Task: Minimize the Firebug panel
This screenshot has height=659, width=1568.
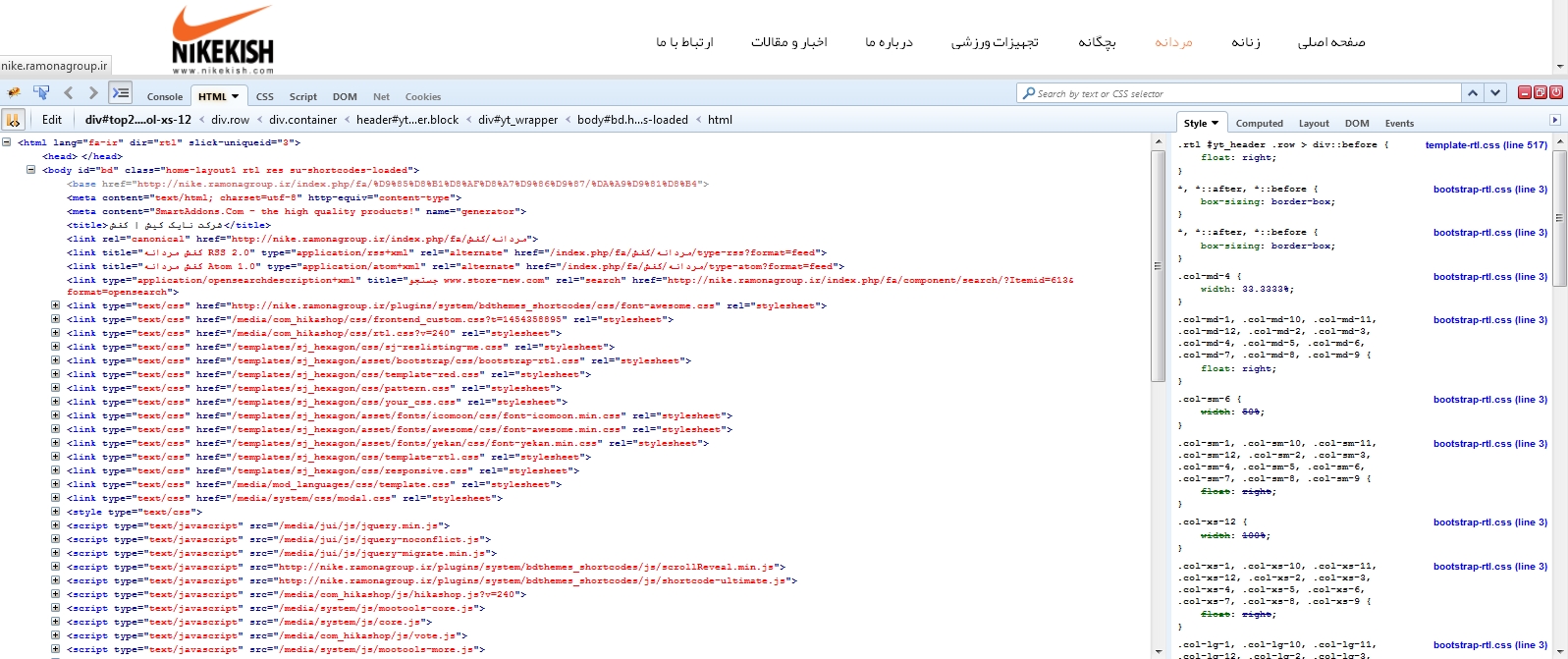Action: pos(1525,92)
